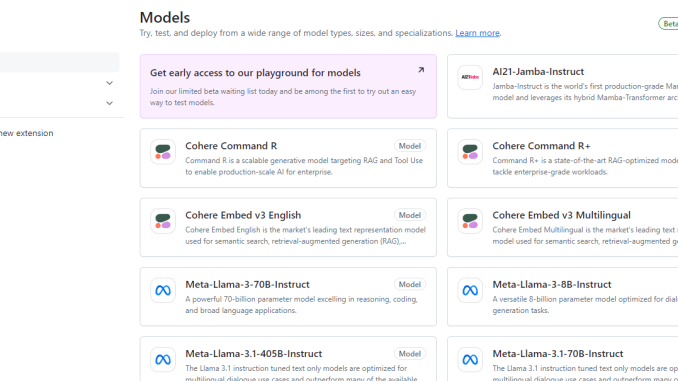Click the Cohere Command R description text

click(304, 166)
